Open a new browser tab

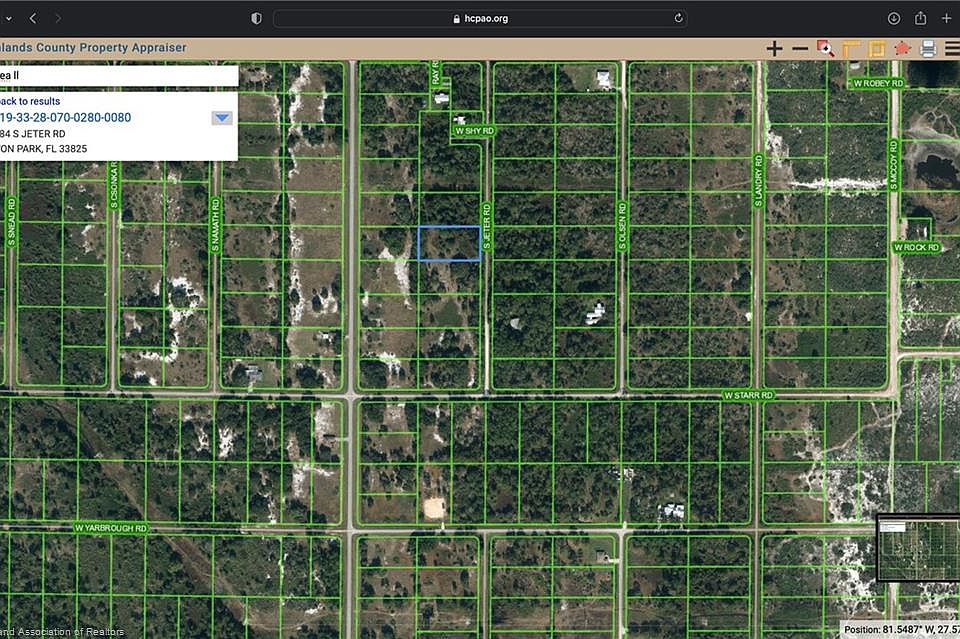point(947,18)
